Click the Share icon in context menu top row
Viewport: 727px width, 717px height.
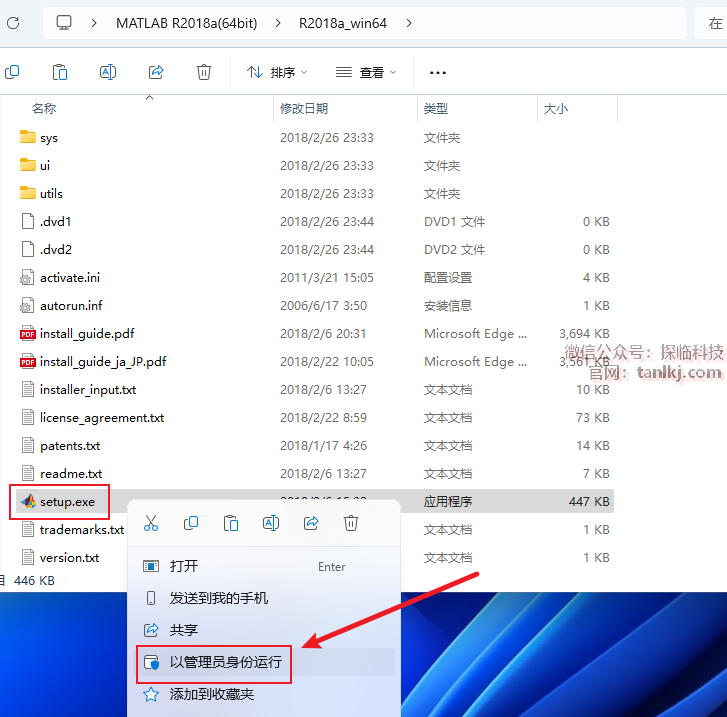click(x=311, y=523)
